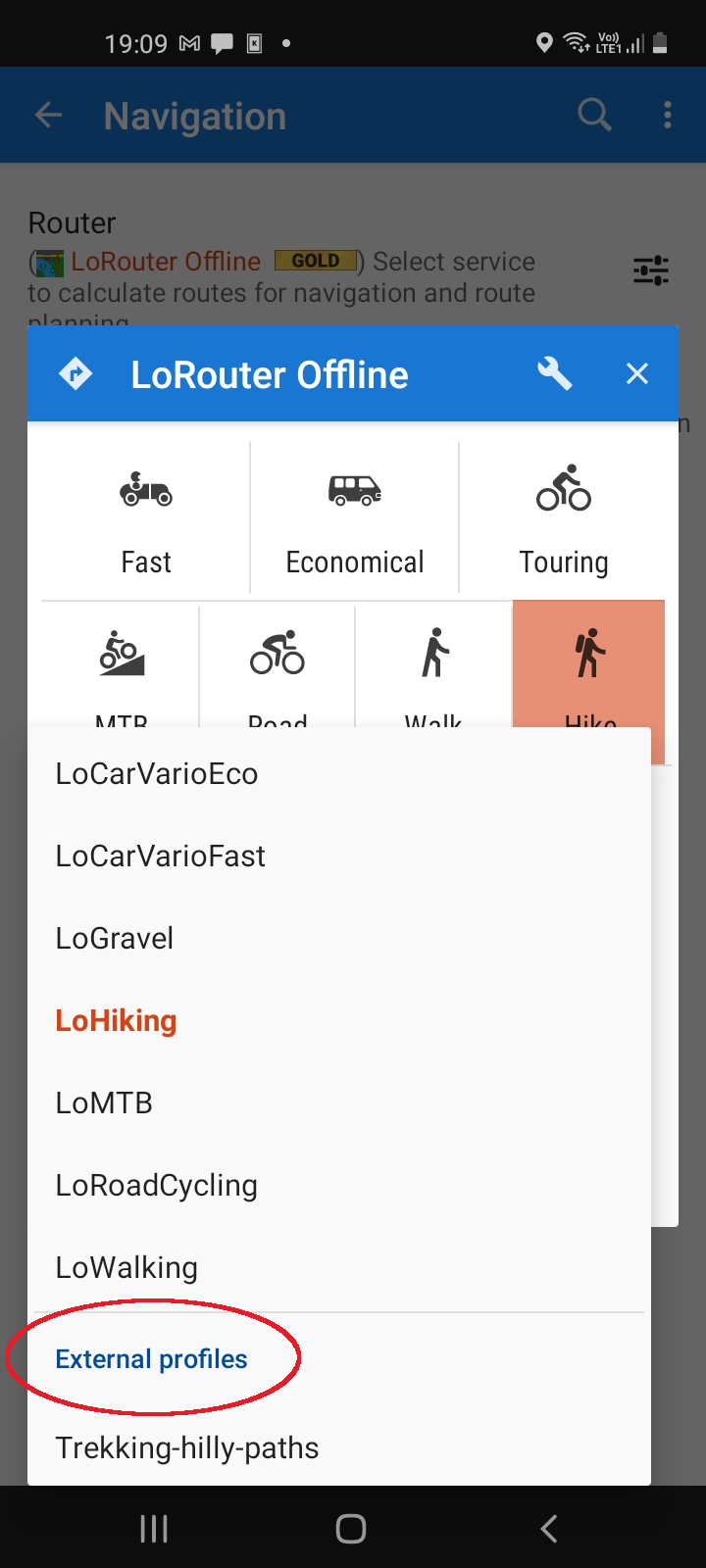Choose LoRoadCycling from the list
This screenshot has width=706, height=1568.
[x=157, y=1186]
